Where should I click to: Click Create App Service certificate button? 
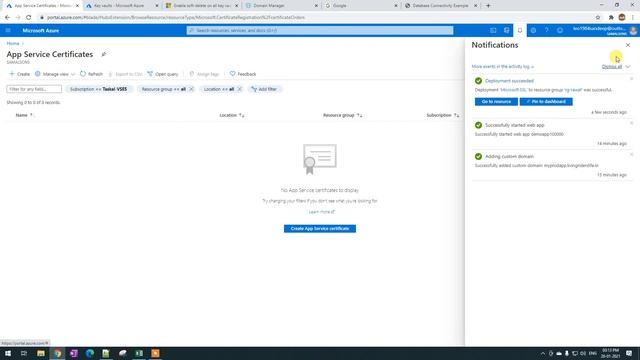point(320,229)
